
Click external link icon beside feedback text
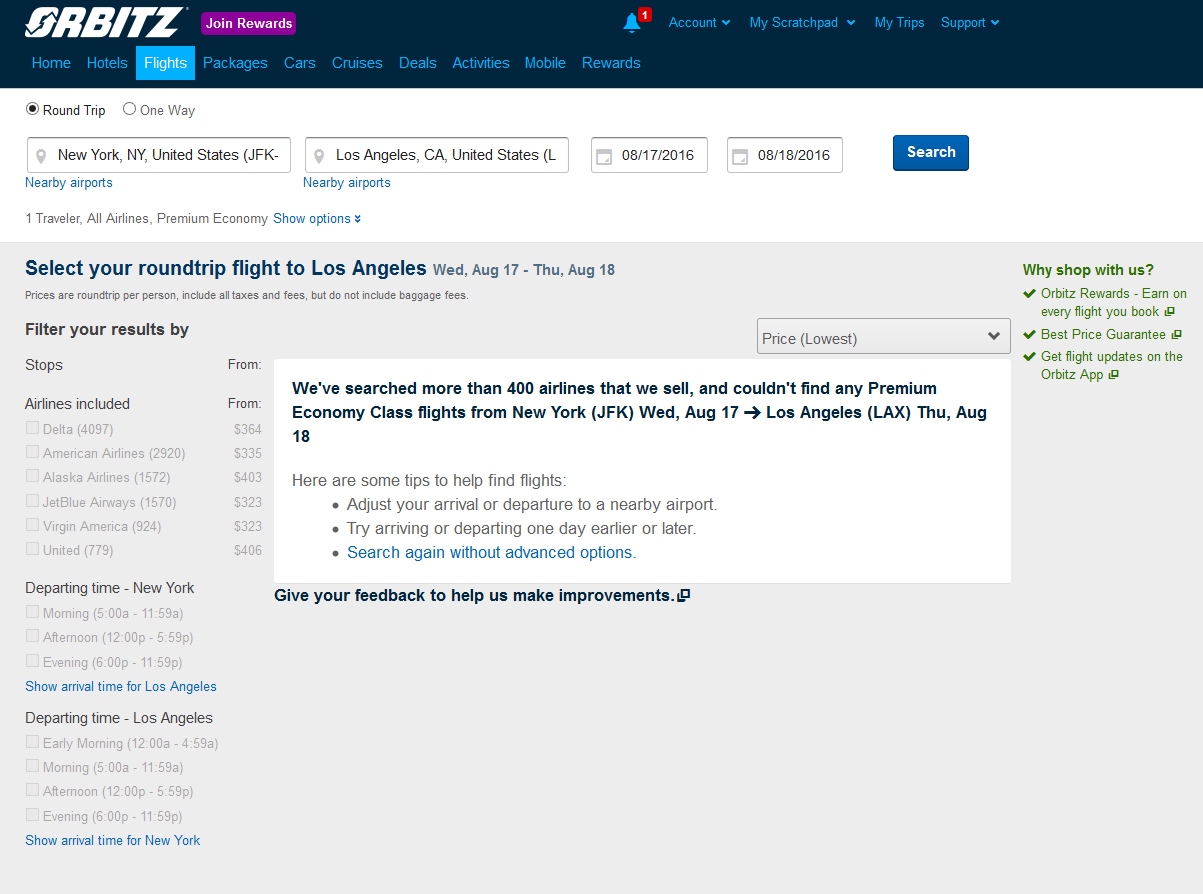pos(684,596)
